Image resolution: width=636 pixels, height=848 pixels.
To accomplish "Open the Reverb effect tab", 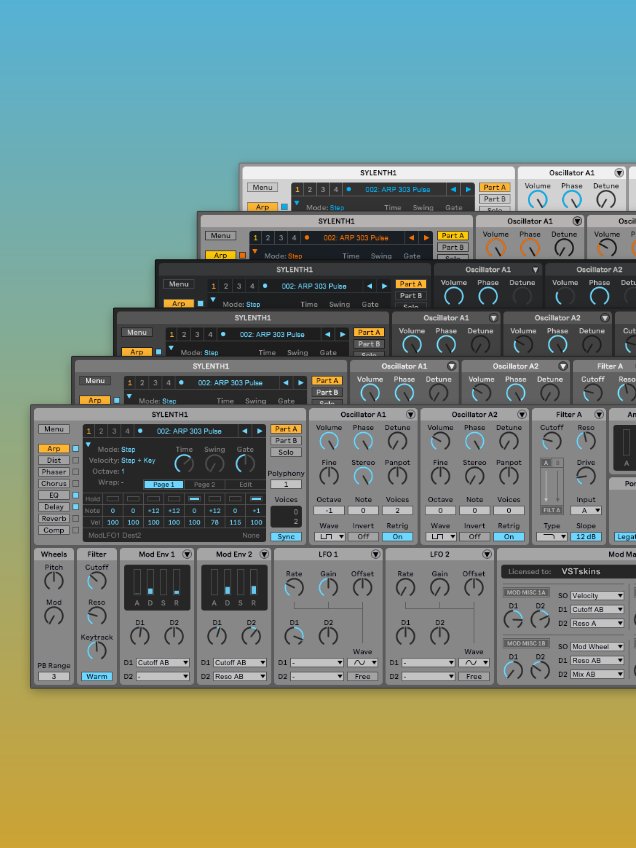I will 54,518.
